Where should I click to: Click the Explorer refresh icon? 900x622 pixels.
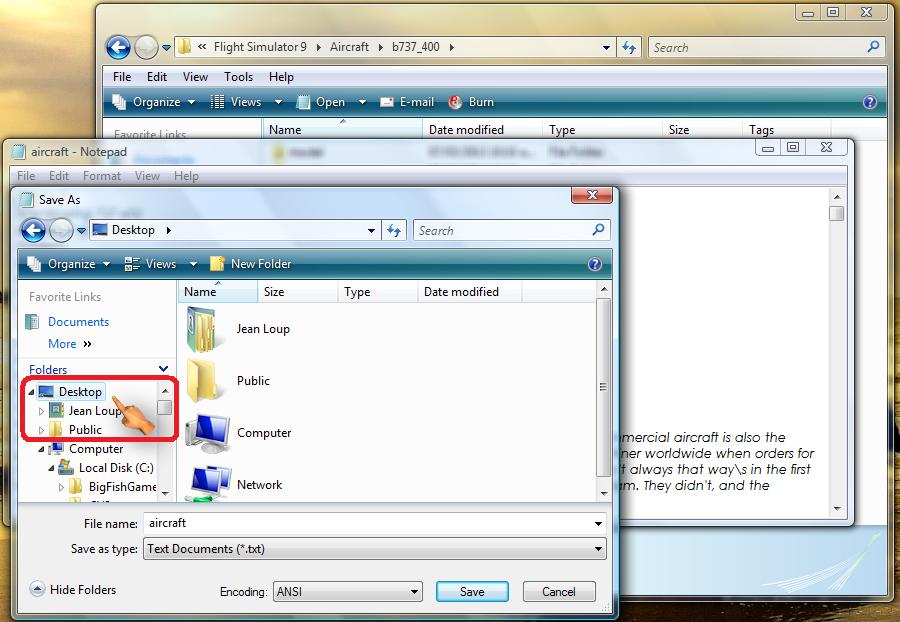629,48
